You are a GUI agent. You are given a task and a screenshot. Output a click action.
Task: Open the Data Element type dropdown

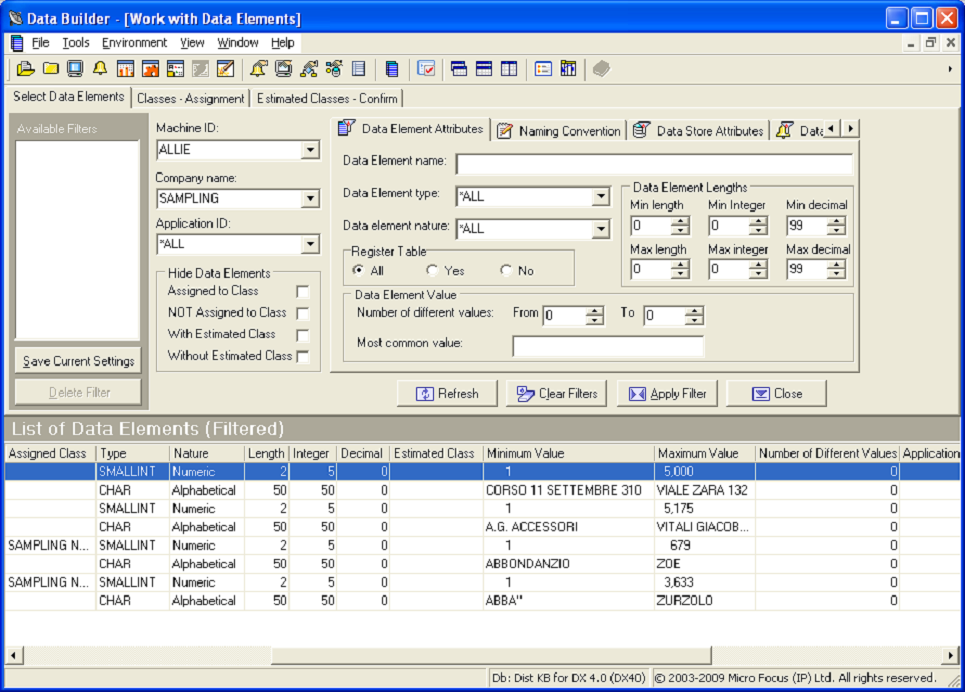tap(602, 196)
